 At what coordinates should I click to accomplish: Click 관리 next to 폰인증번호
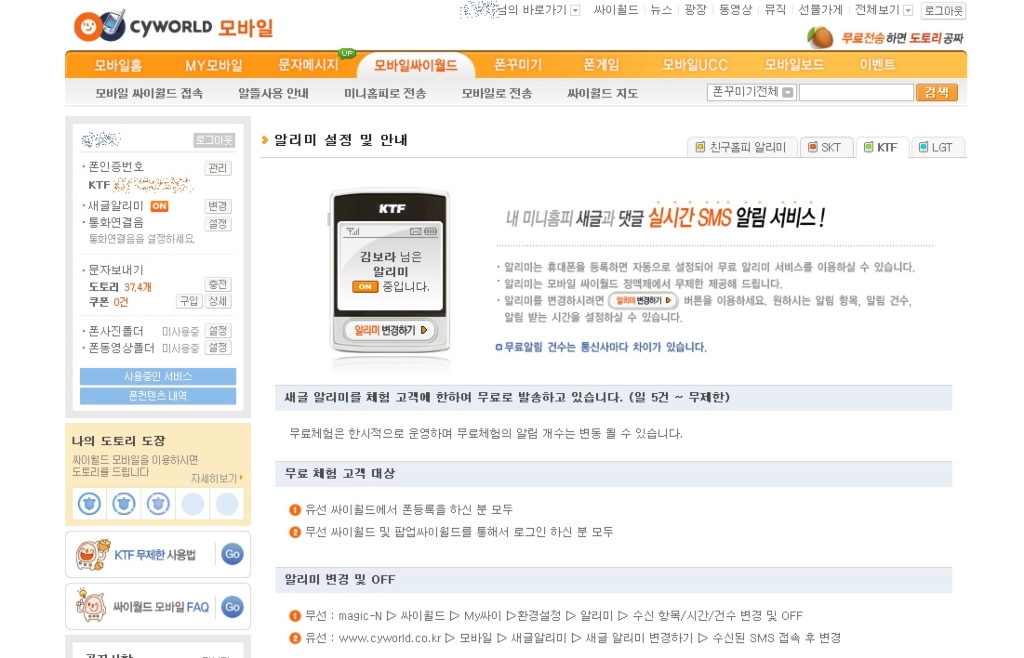click(217, 168)
